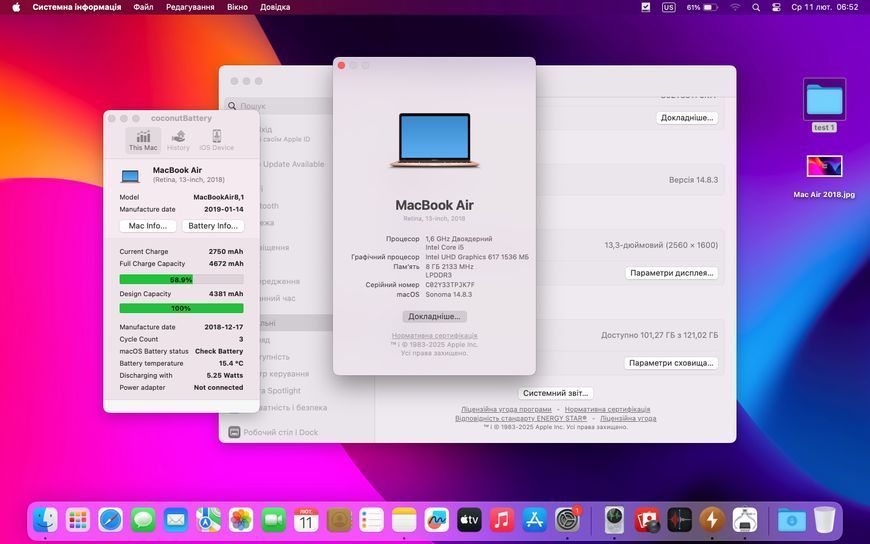
Task: Click Параметри сховища... button in System Settings
Action: click(671, 363)
